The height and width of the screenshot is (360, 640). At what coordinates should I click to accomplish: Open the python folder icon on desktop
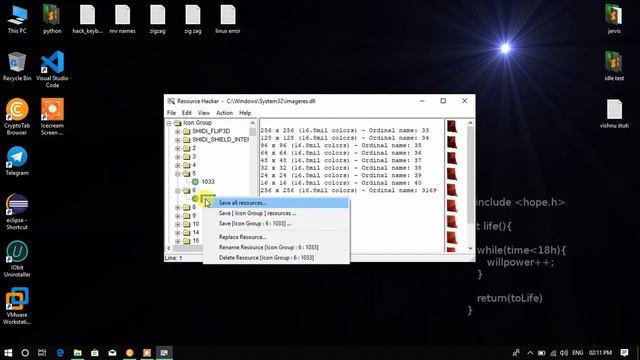coord(52,19)
